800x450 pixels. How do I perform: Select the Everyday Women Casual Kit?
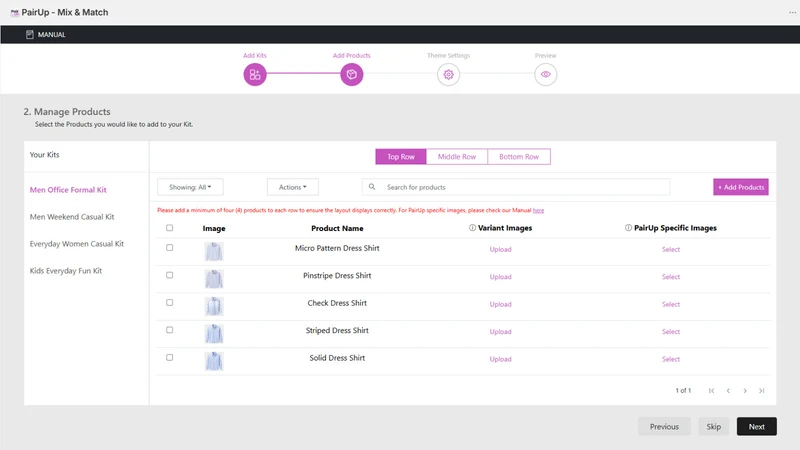click(x=77, y=244)
